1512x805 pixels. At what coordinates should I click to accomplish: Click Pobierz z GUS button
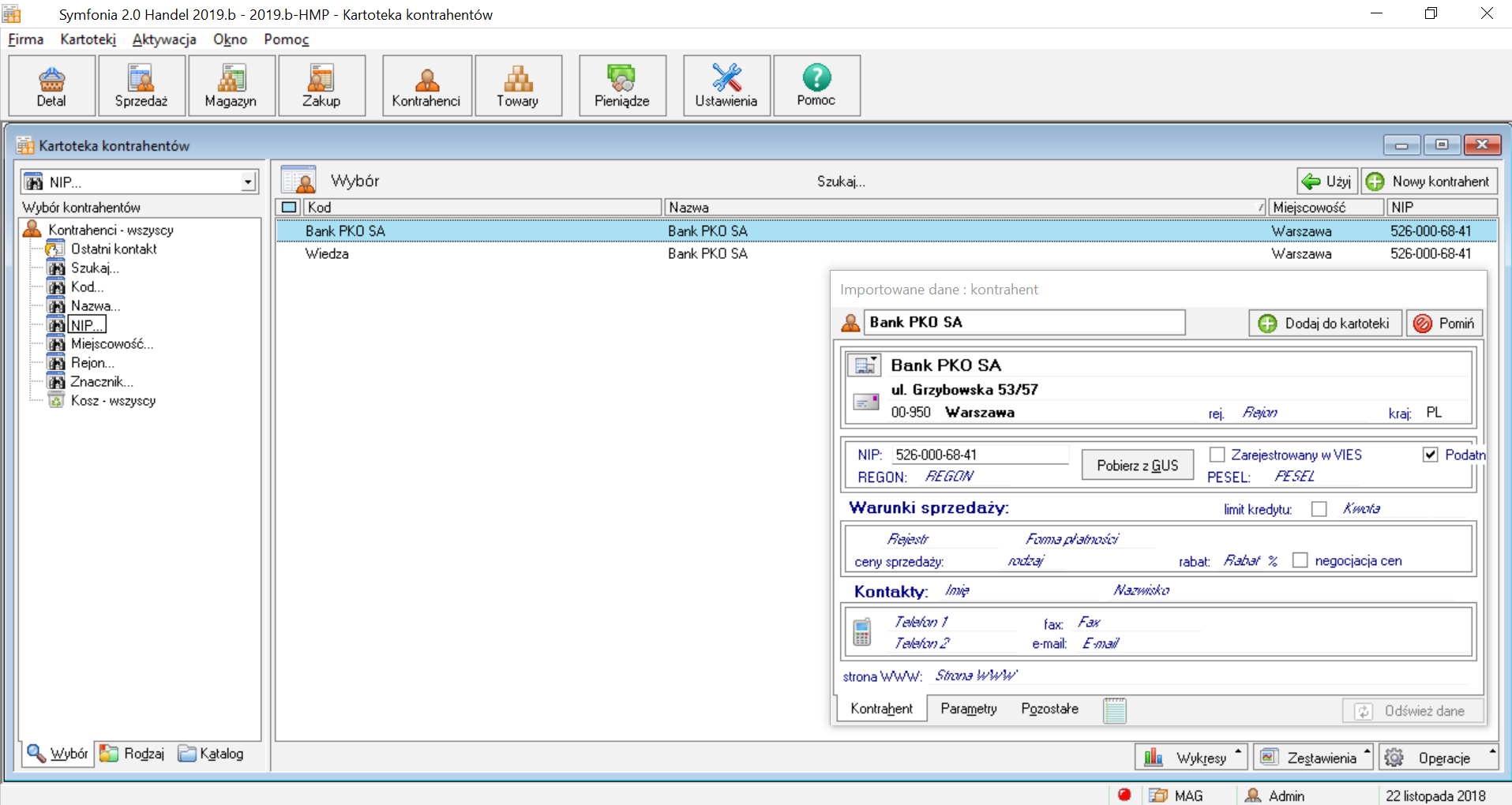[x=1137, y=466]
